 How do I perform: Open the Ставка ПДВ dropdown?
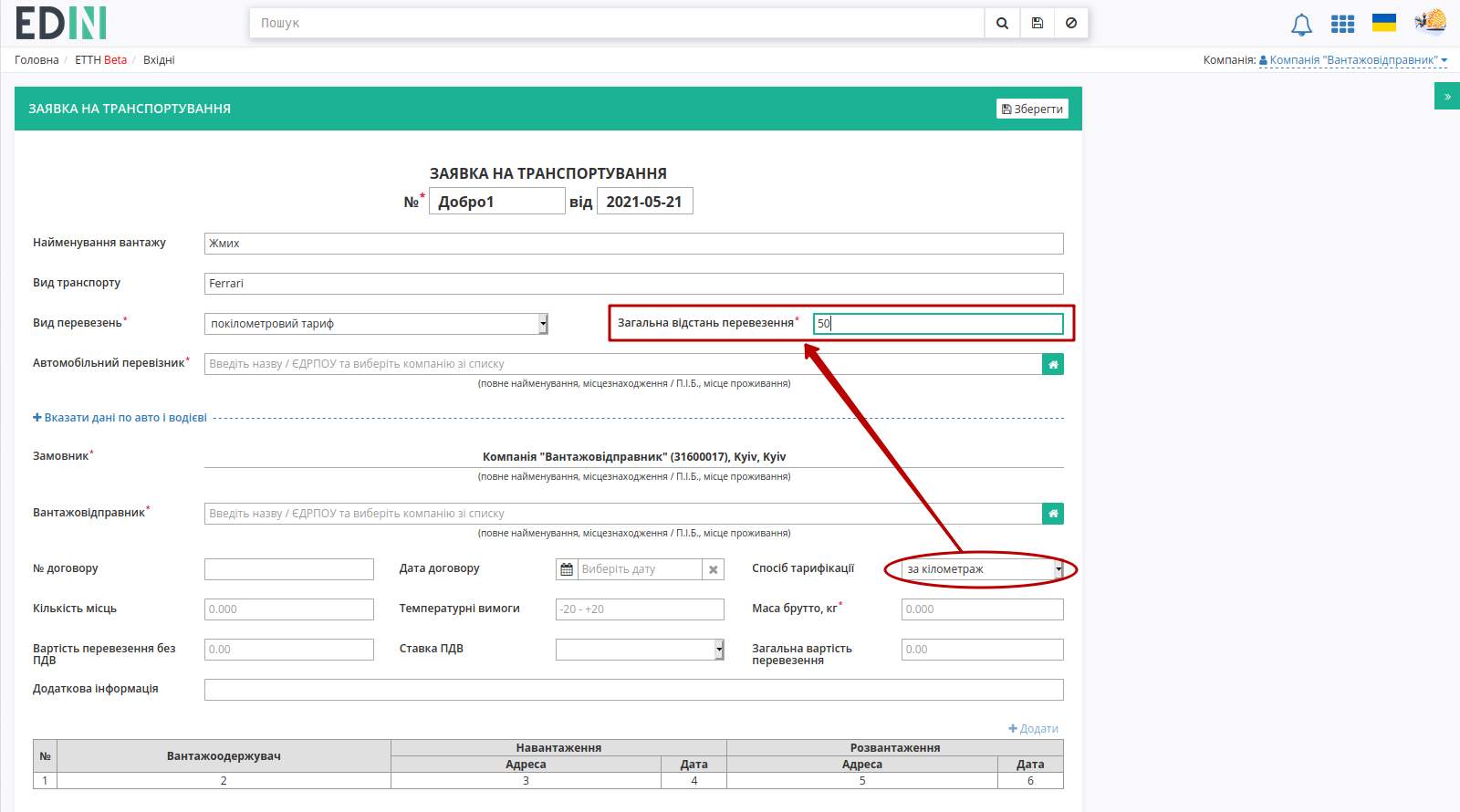tap(640, 650)
